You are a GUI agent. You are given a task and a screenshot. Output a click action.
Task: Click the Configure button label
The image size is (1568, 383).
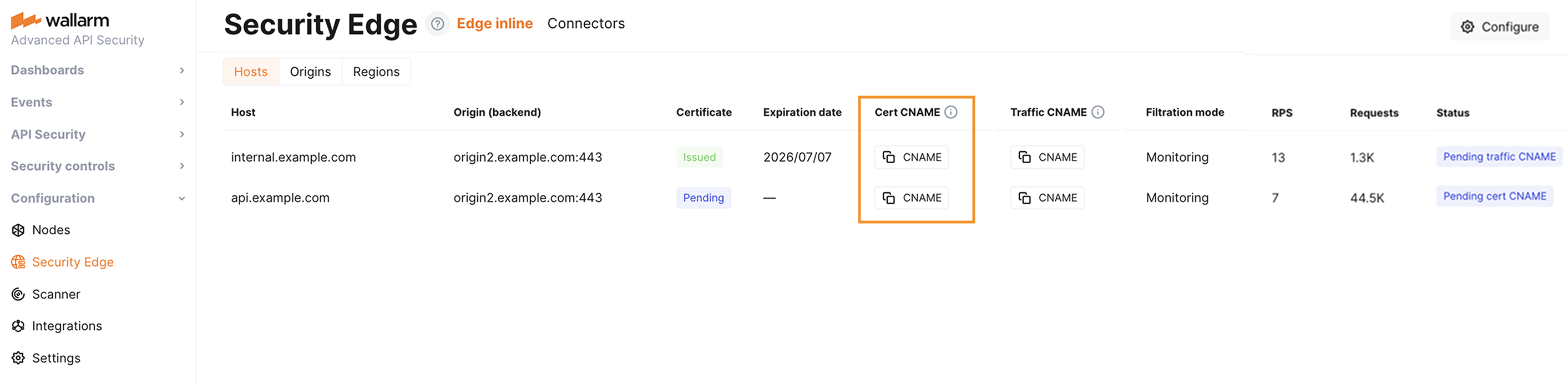click(1510, 27)
